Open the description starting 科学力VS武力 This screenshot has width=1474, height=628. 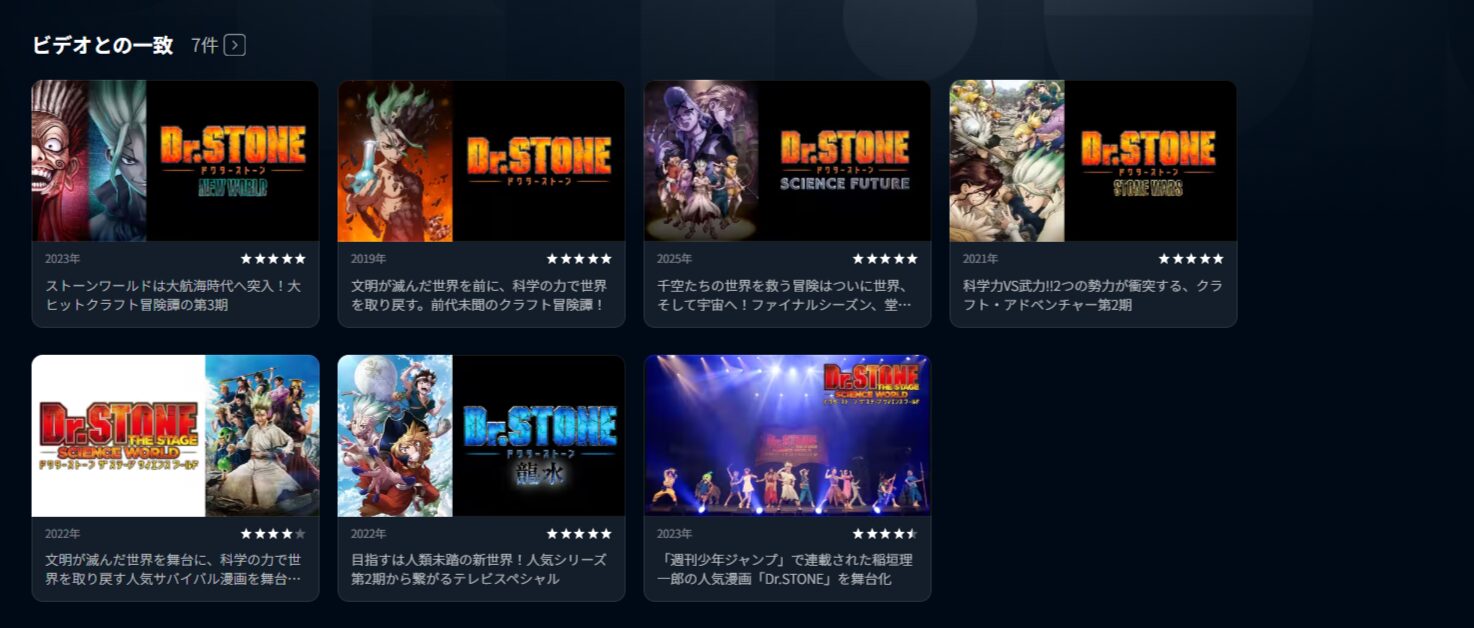coord(1092,295)
